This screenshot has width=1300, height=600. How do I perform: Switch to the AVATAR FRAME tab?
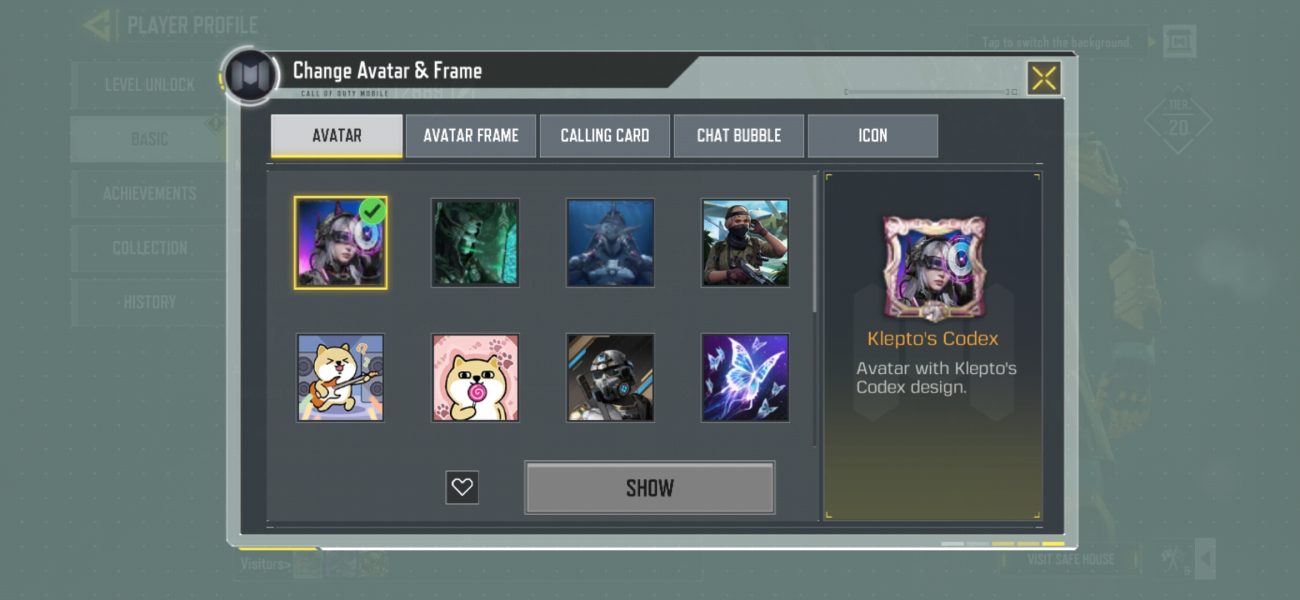click(471, 136)
